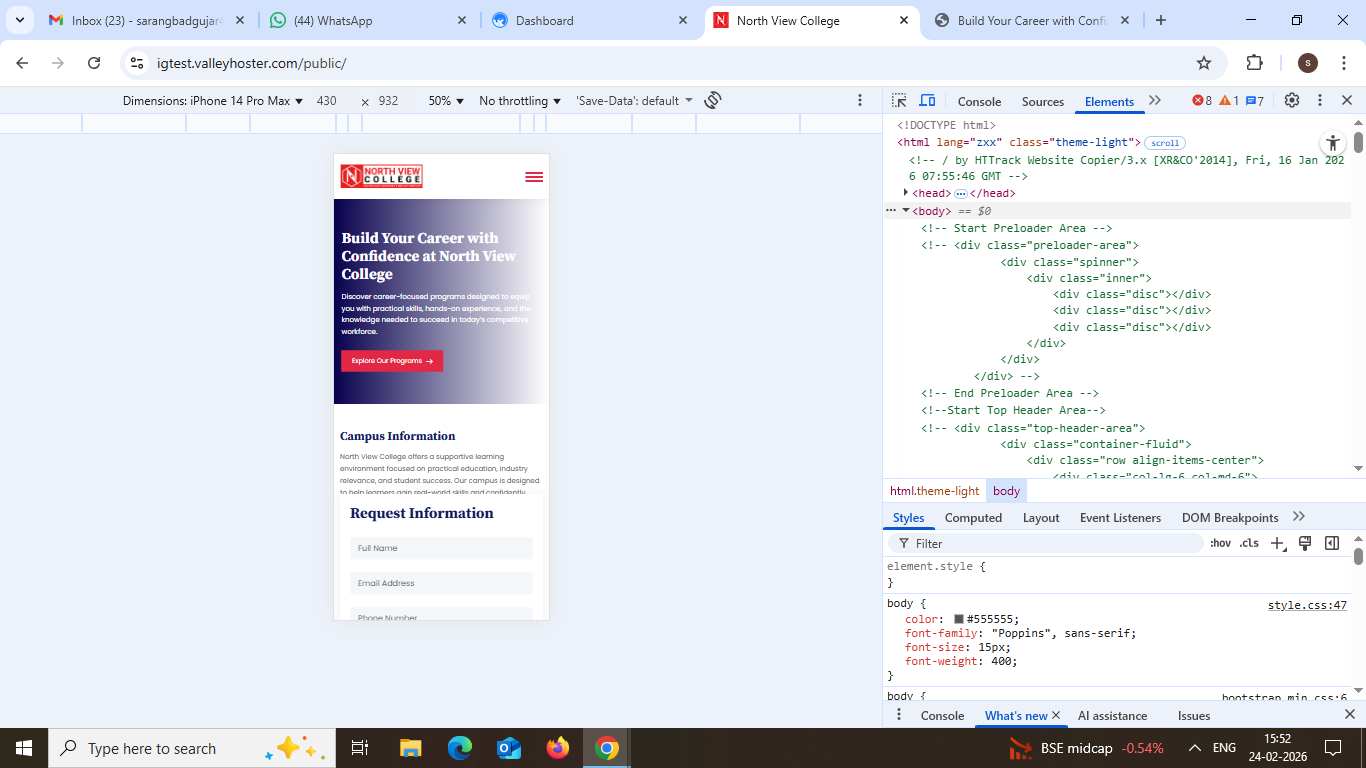Open the drawer three-dot menu
Screen dimensions: 1366x768
pos(899,715)
